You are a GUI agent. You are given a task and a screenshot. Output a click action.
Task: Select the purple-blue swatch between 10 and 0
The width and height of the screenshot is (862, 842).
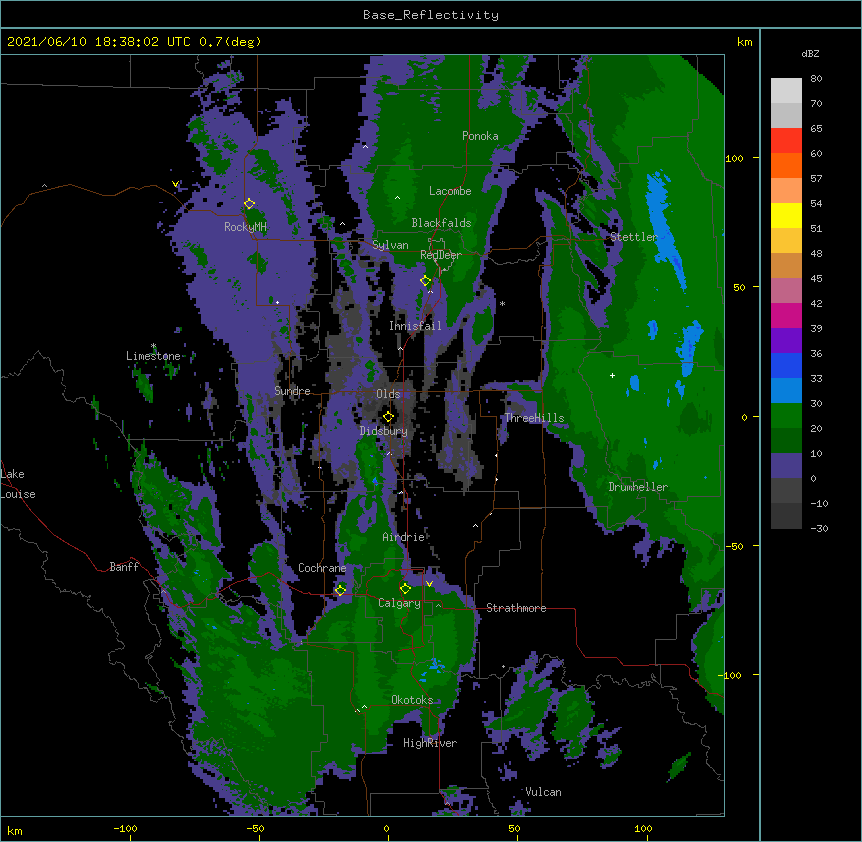click(x=786, y=466)
